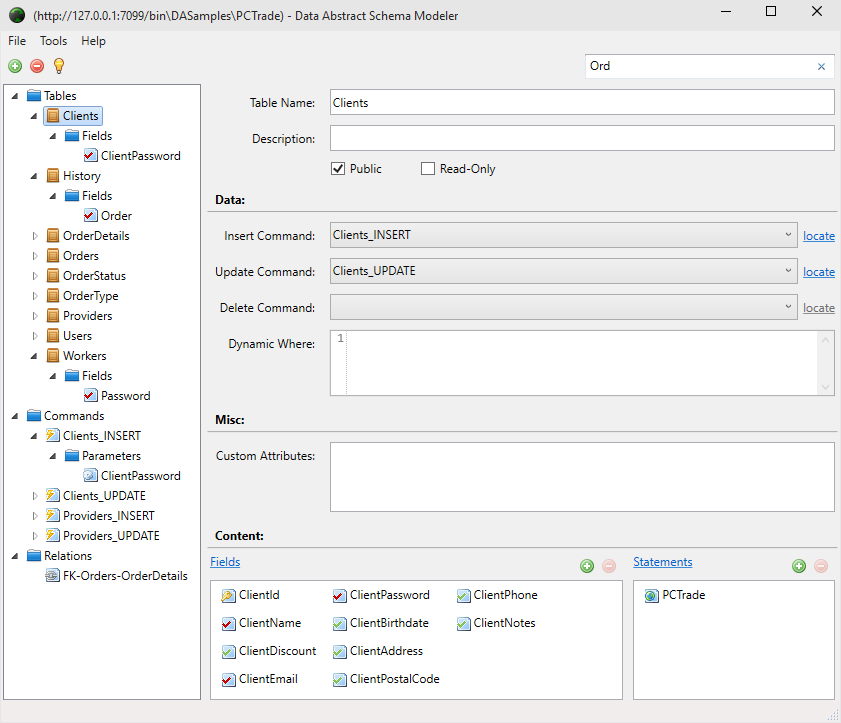Select the History table icon in tree
This screenshot has width=841, height=723.
tap(53, 176)
